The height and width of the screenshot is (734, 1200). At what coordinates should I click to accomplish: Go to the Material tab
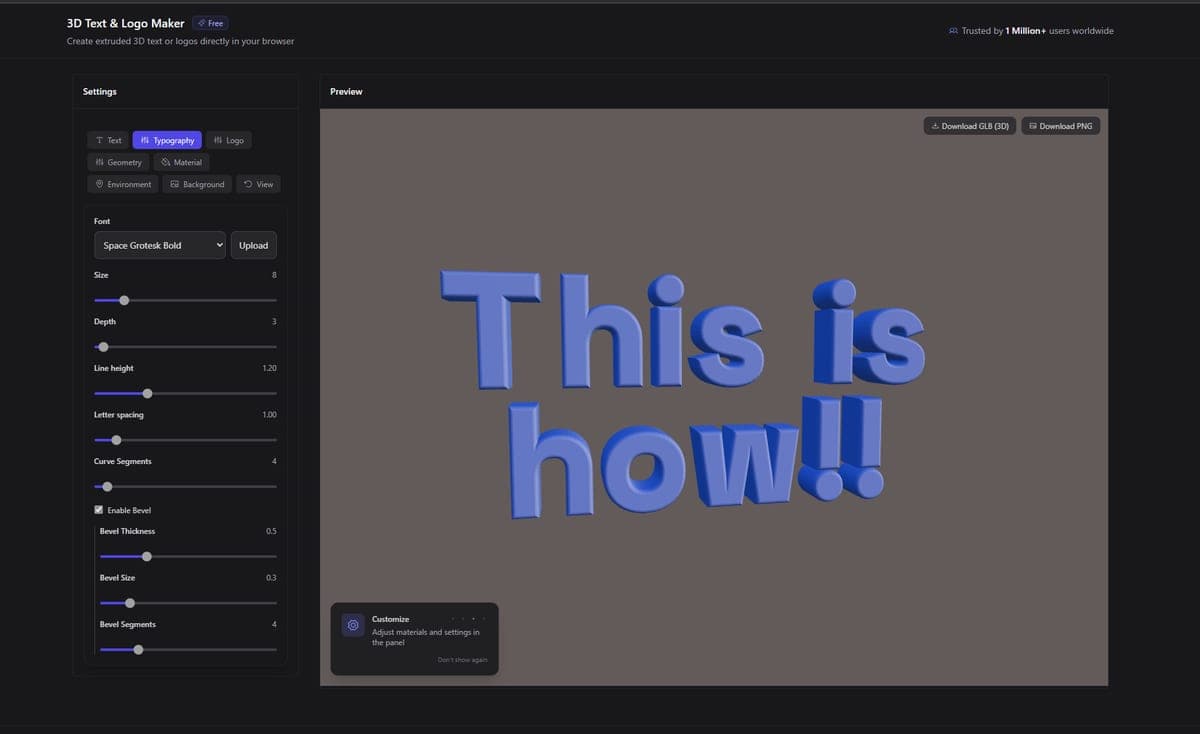181,162
